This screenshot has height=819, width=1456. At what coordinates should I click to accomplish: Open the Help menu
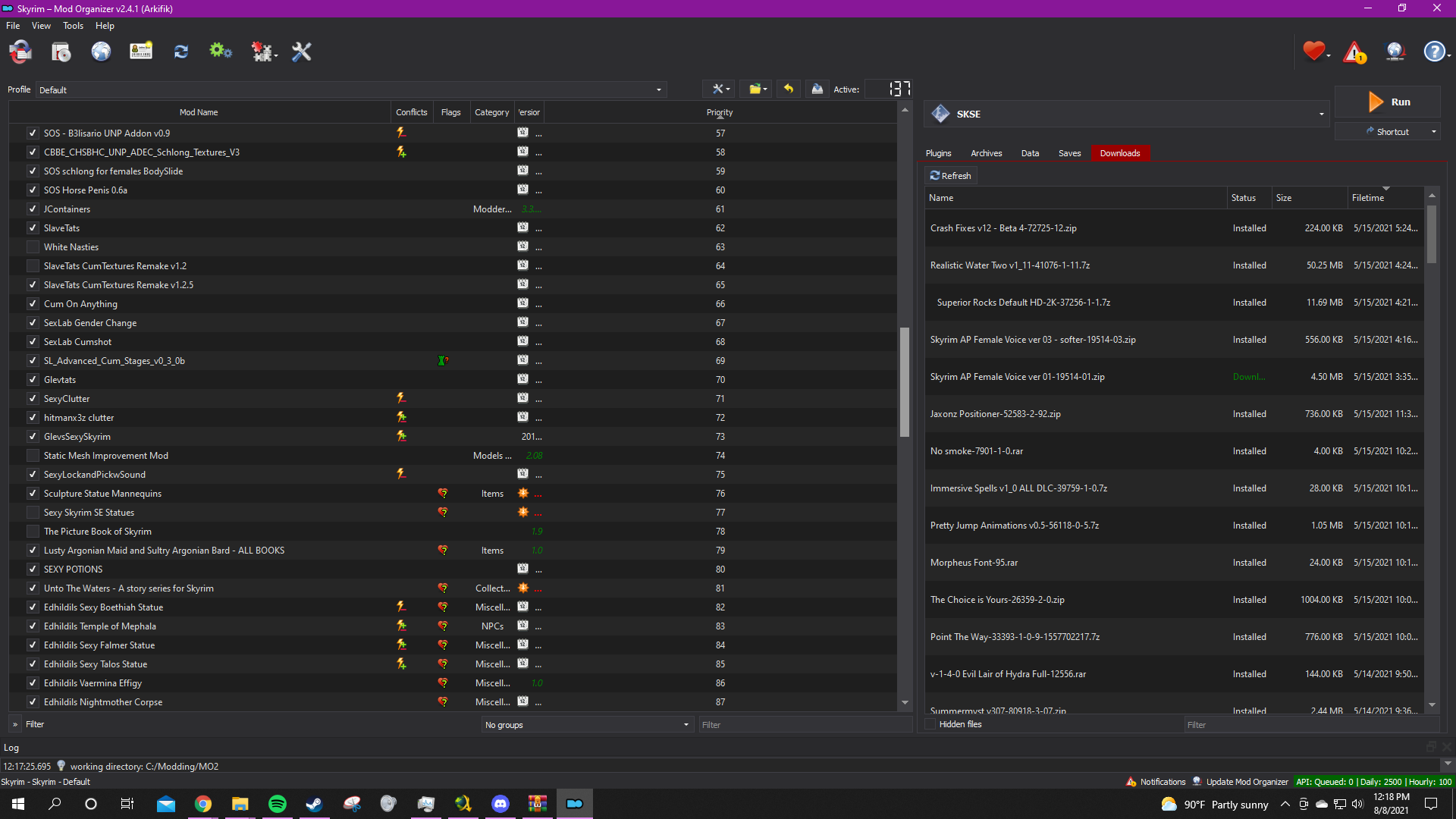tap(105, 26)
